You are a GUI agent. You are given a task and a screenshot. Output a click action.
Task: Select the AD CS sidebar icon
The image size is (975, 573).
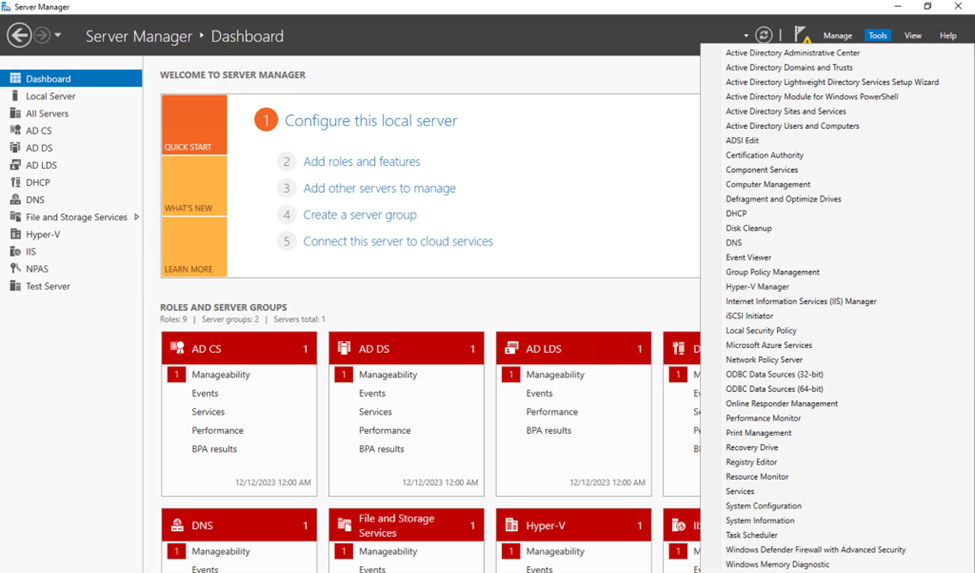coord(16,131)
